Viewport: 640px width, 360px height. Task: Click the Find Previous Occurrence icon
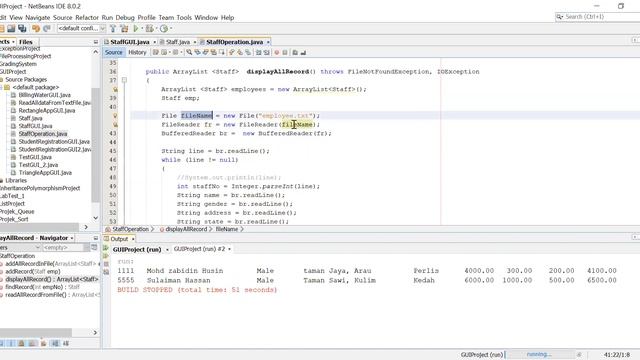point(197,52)
